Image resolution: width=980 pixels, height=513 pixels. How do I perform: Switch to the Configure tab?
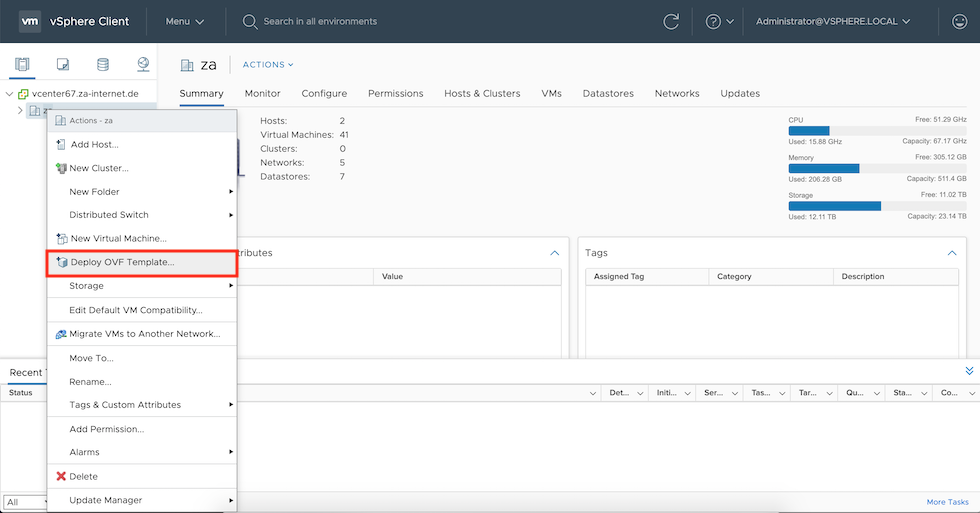(324, 94)
